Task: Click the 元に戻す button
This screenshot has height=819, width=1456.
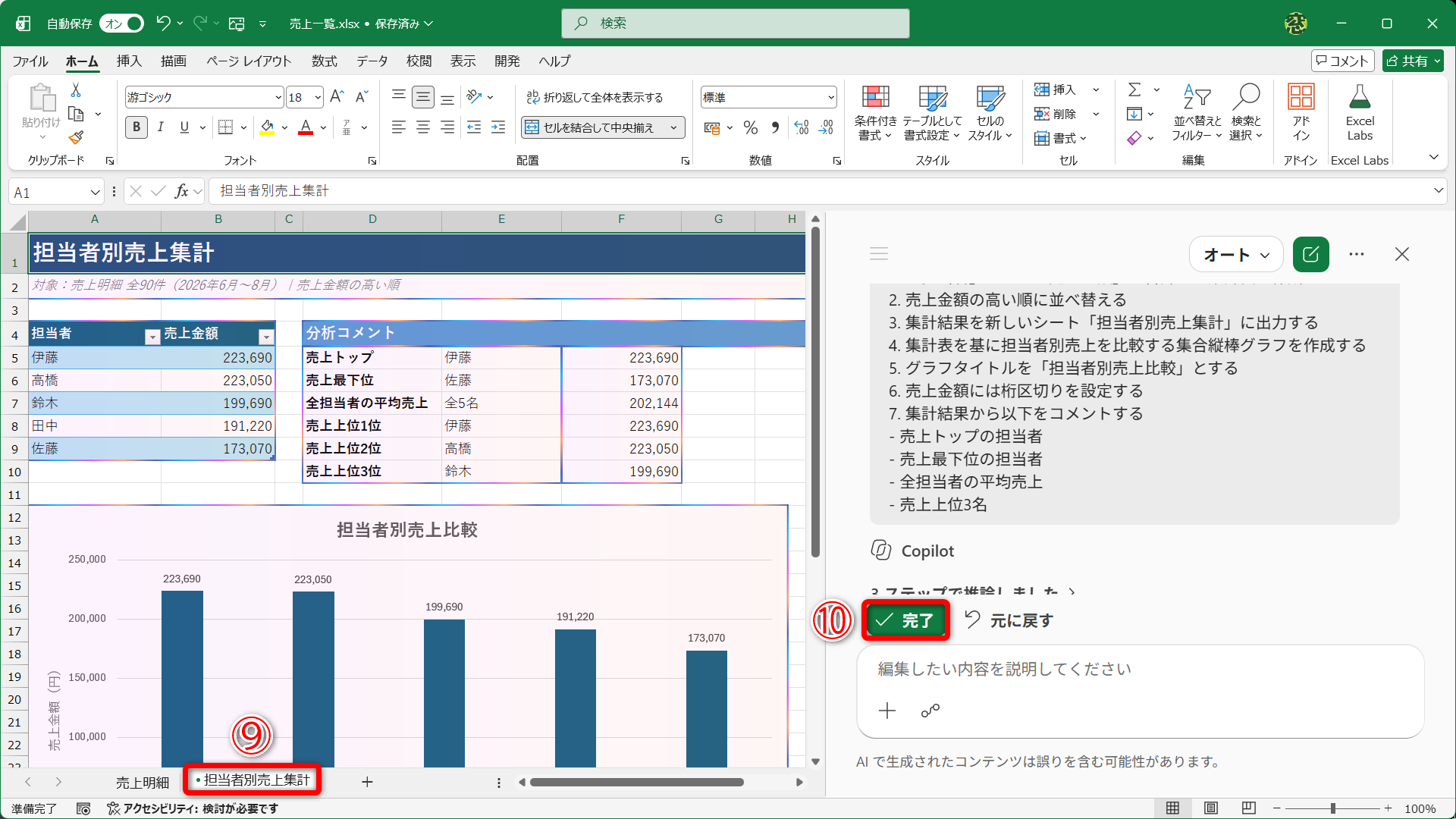Action: (x=1009, y=621)
